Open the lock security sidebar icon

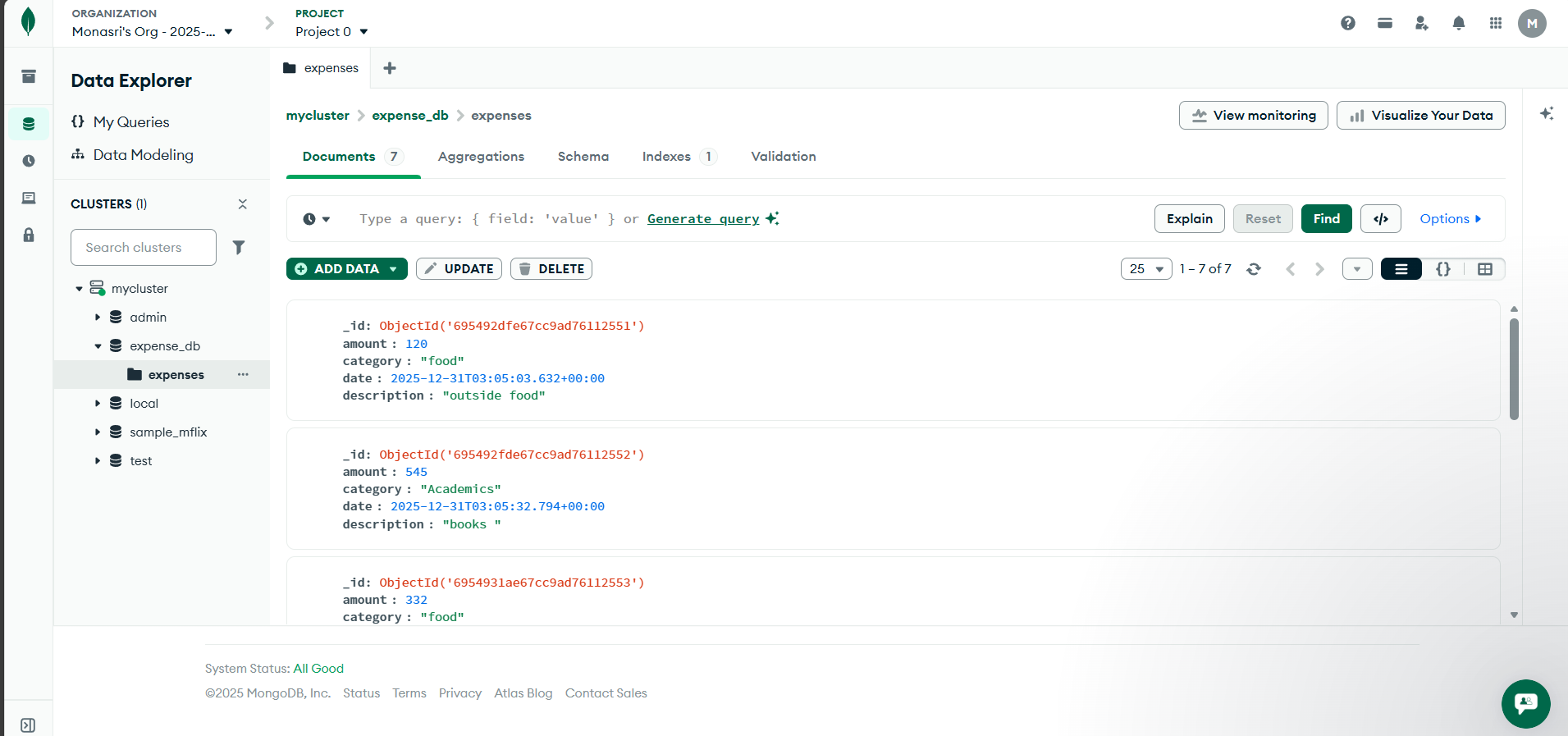point(29,235)
